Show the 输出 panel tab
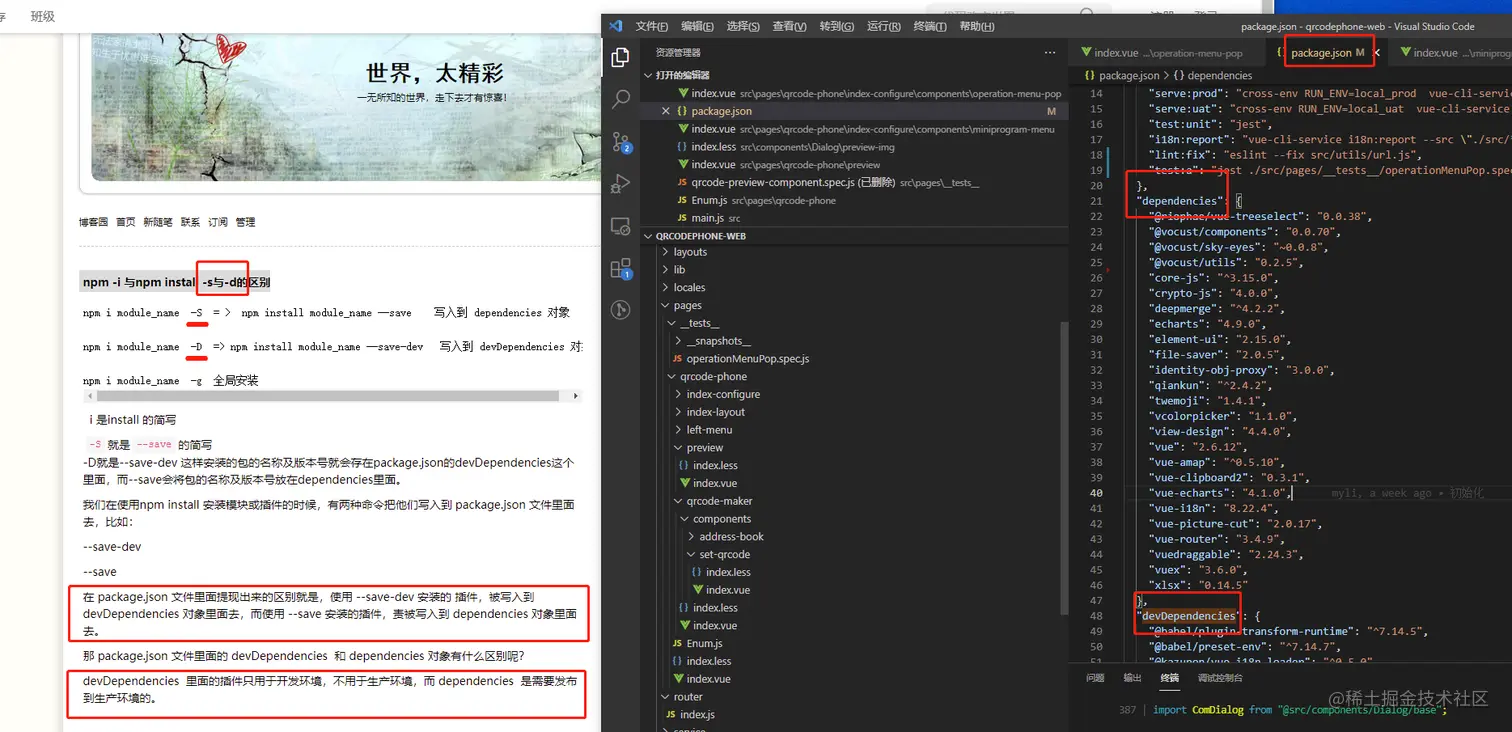The height and width of the screenshot is (732, 1512). point(1132,678)
